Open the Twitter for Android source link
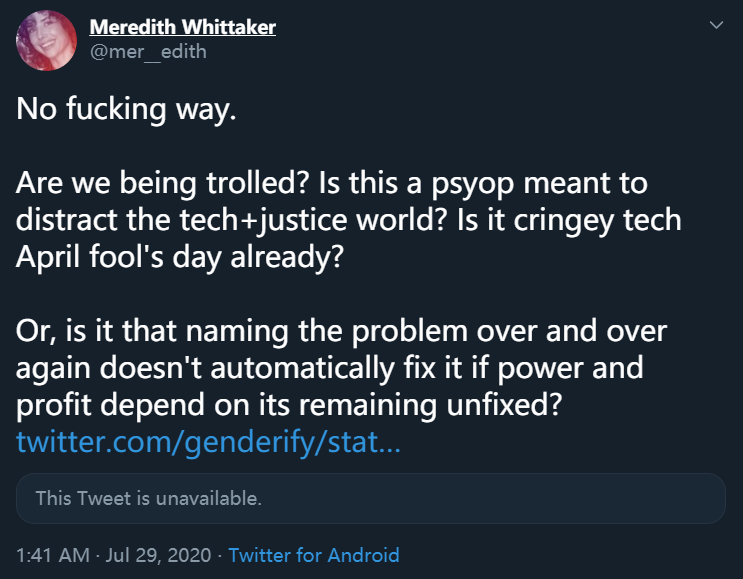The width and height of the screenshot is (743, 579). point(314,555)
